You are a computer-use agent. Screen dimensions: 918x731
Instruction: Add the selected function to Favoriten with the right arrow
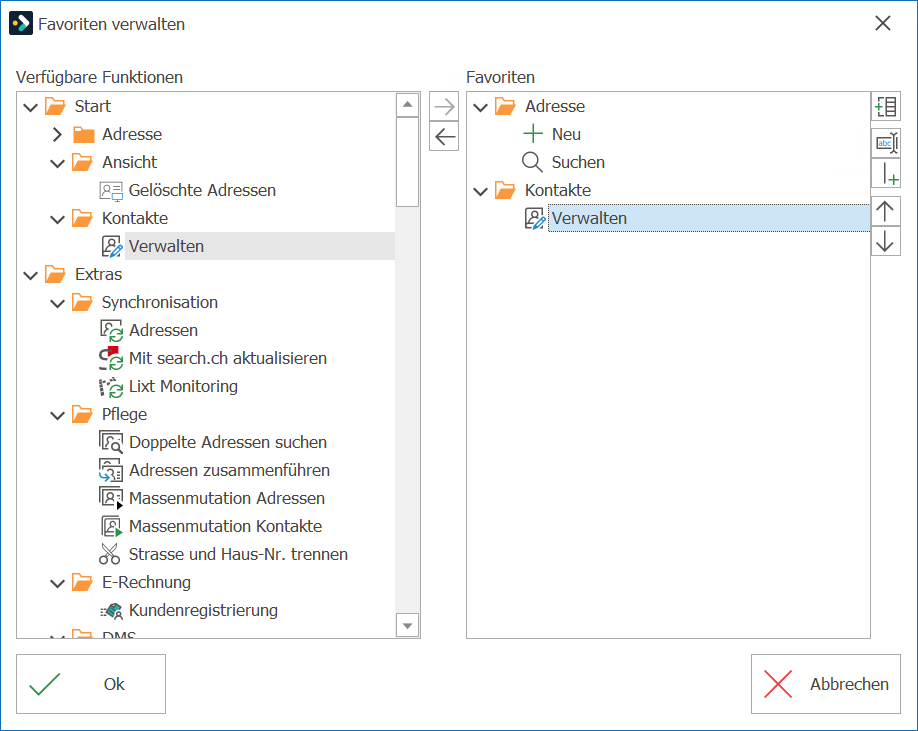click(x=444, y=107)
